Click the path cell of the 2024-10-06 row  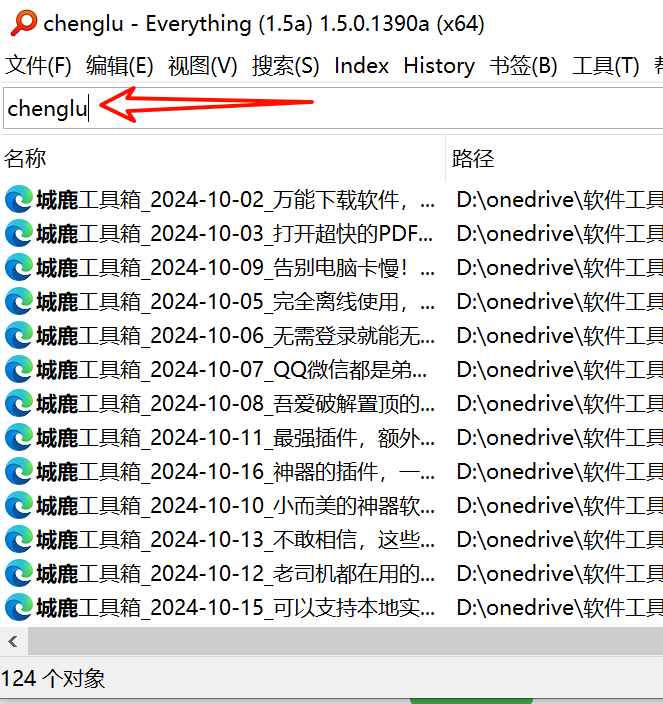click(x=560, y=336)
